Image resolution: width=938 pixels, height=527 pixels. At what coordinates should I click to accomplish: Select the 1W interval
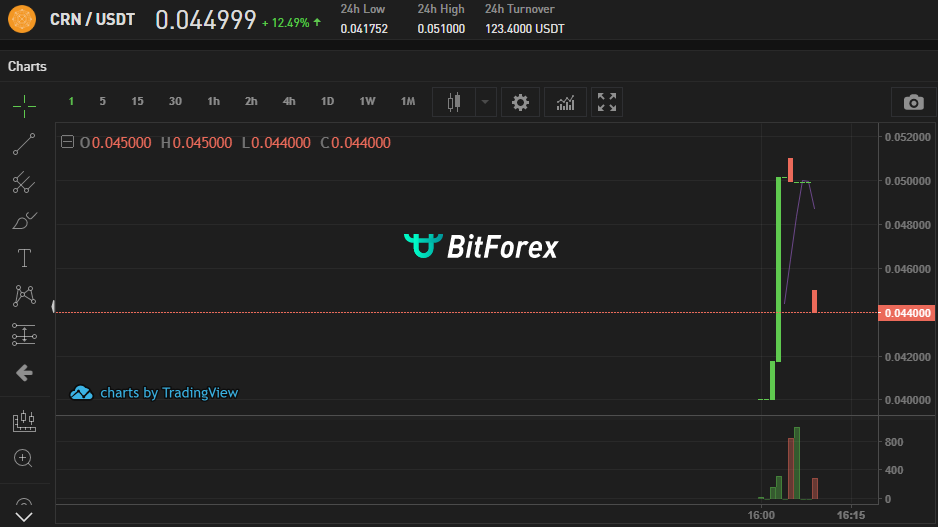367,101
